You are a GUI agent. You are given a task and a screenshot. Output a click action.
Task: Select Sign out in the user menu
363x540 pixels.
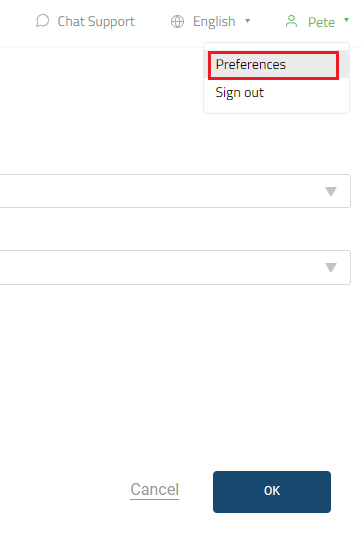click(240, 93)
